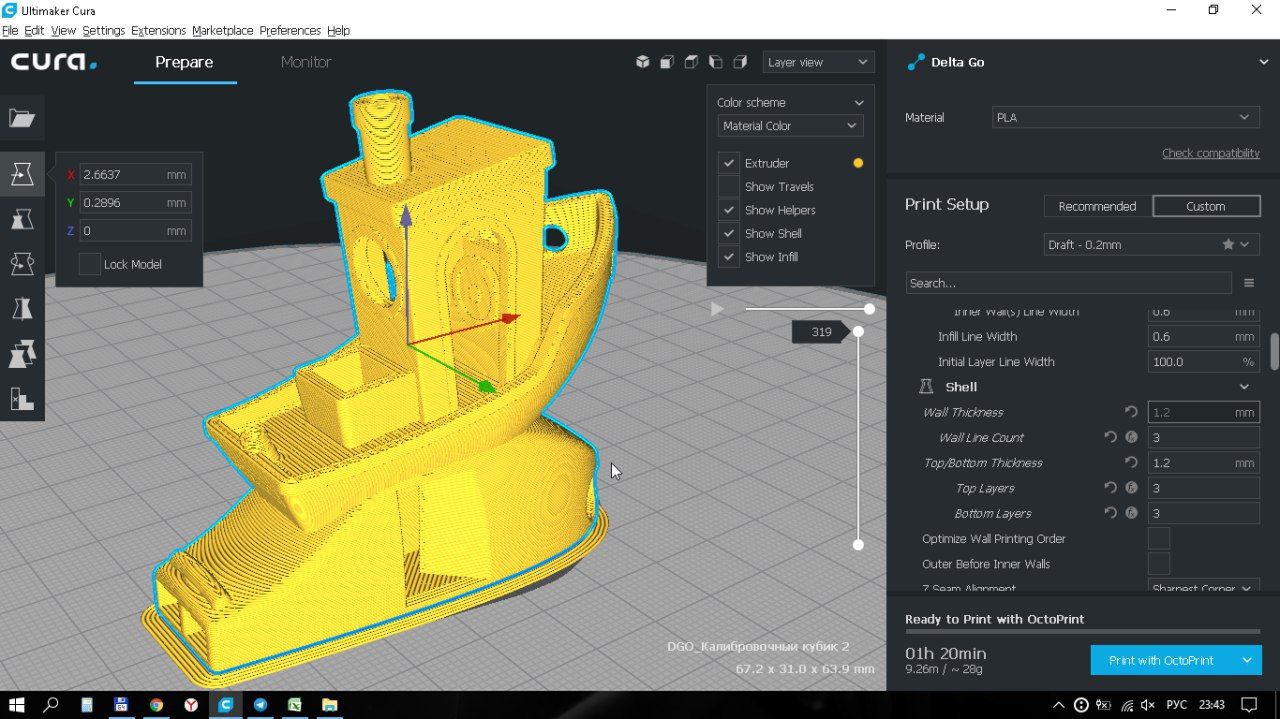Open the PLA material dropdown

pyautogui.click(x=1126, y=117)
